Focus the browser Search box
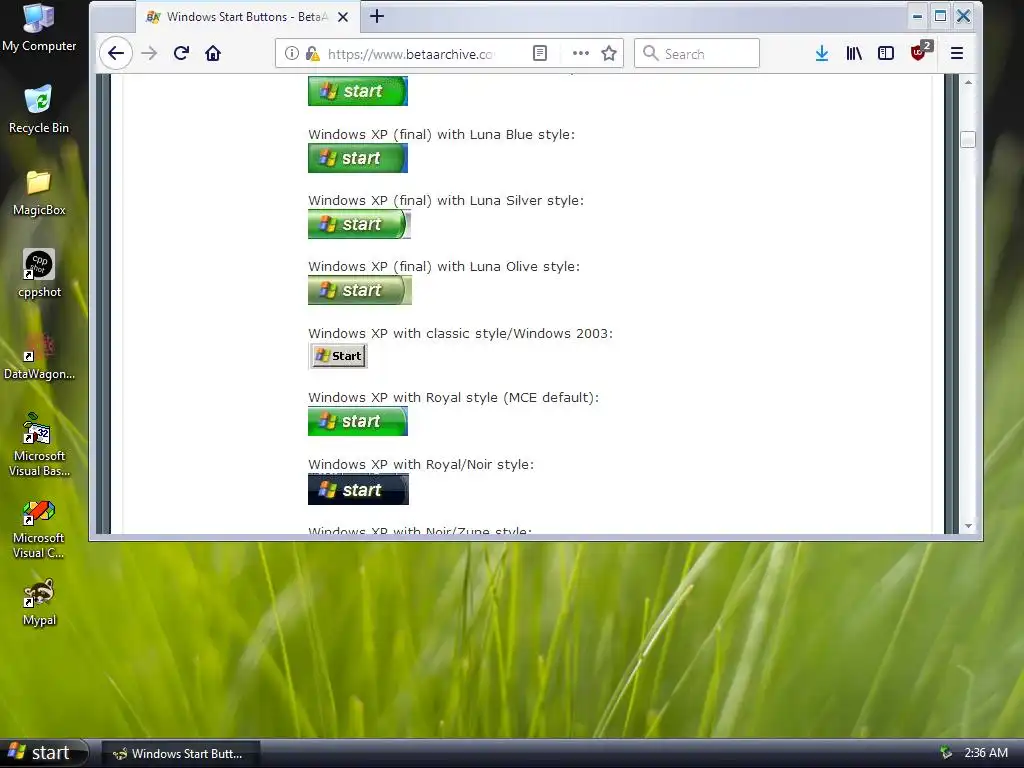 (697, 54)
